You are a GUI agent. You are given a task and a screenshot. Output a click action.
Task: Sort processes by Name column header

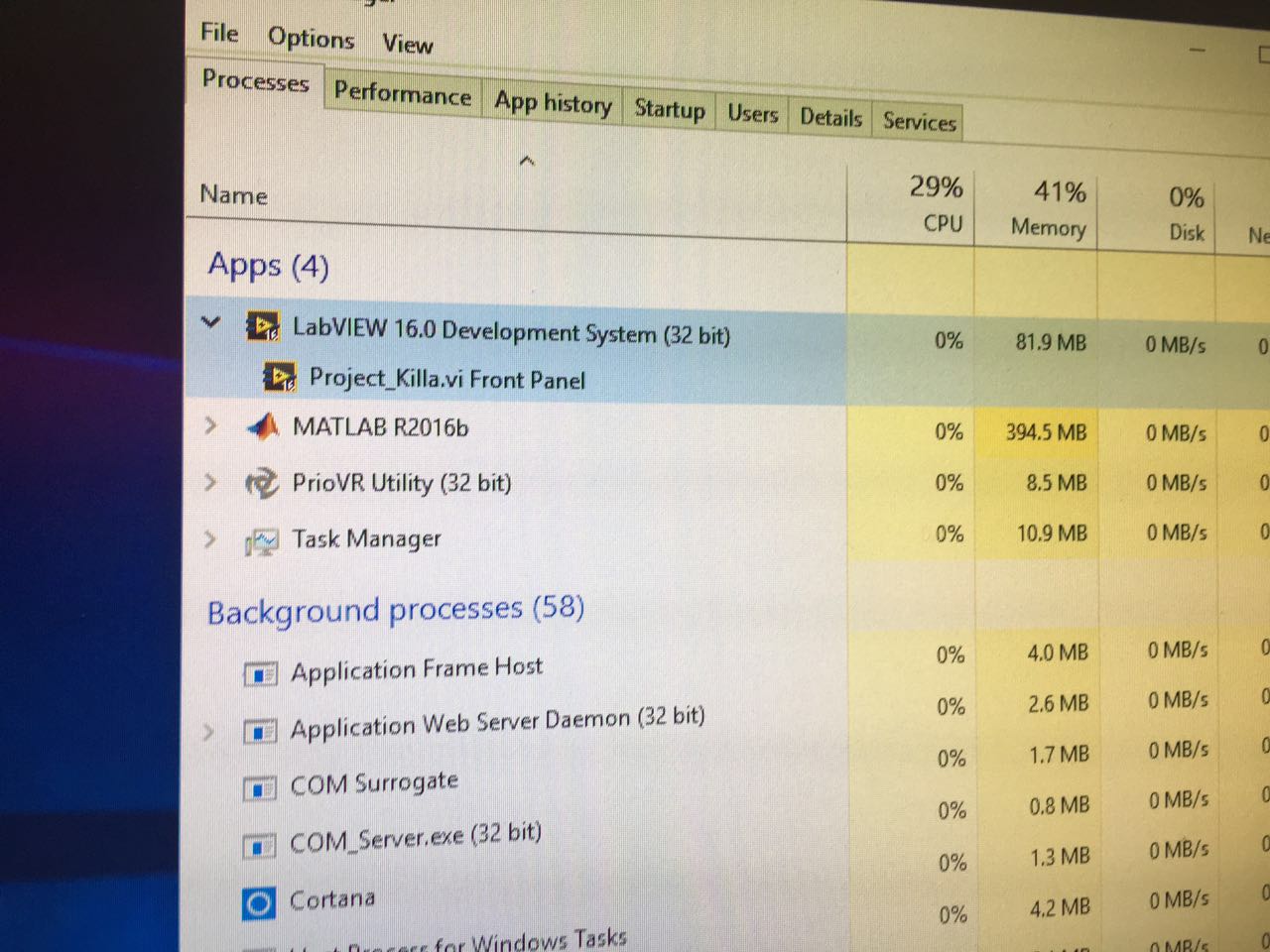(x=233, y=194)
